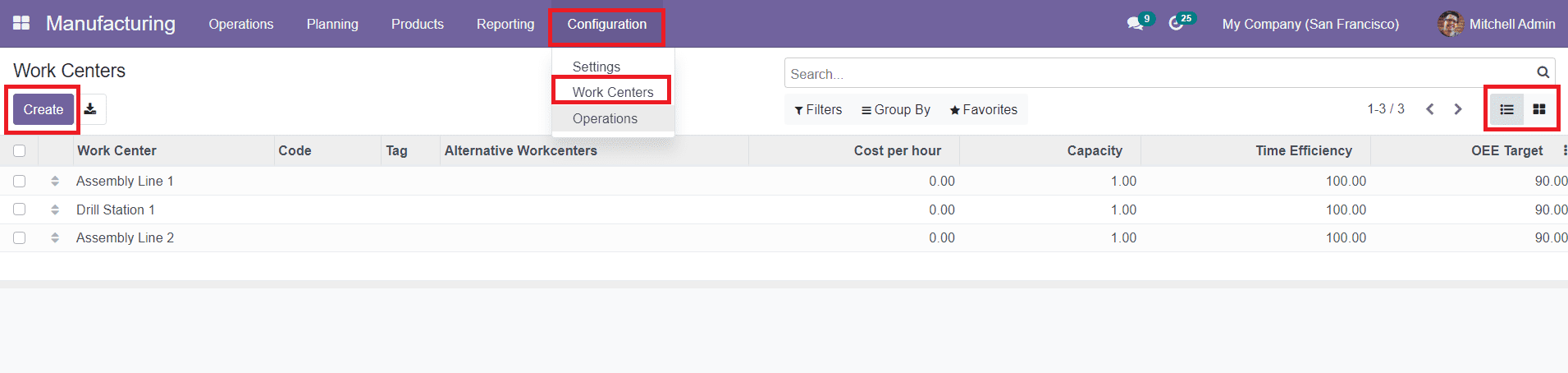Click the 1-3 / 3 pager counter
The image size is (1568, 373).
click(1386, 108)
